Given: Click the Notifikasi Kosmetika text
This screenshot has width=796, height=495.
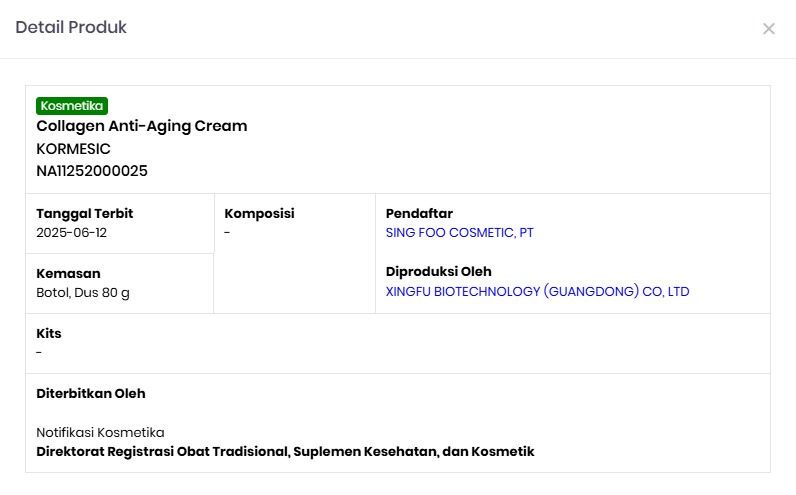Looking at the screenshot, I should 100,432.
